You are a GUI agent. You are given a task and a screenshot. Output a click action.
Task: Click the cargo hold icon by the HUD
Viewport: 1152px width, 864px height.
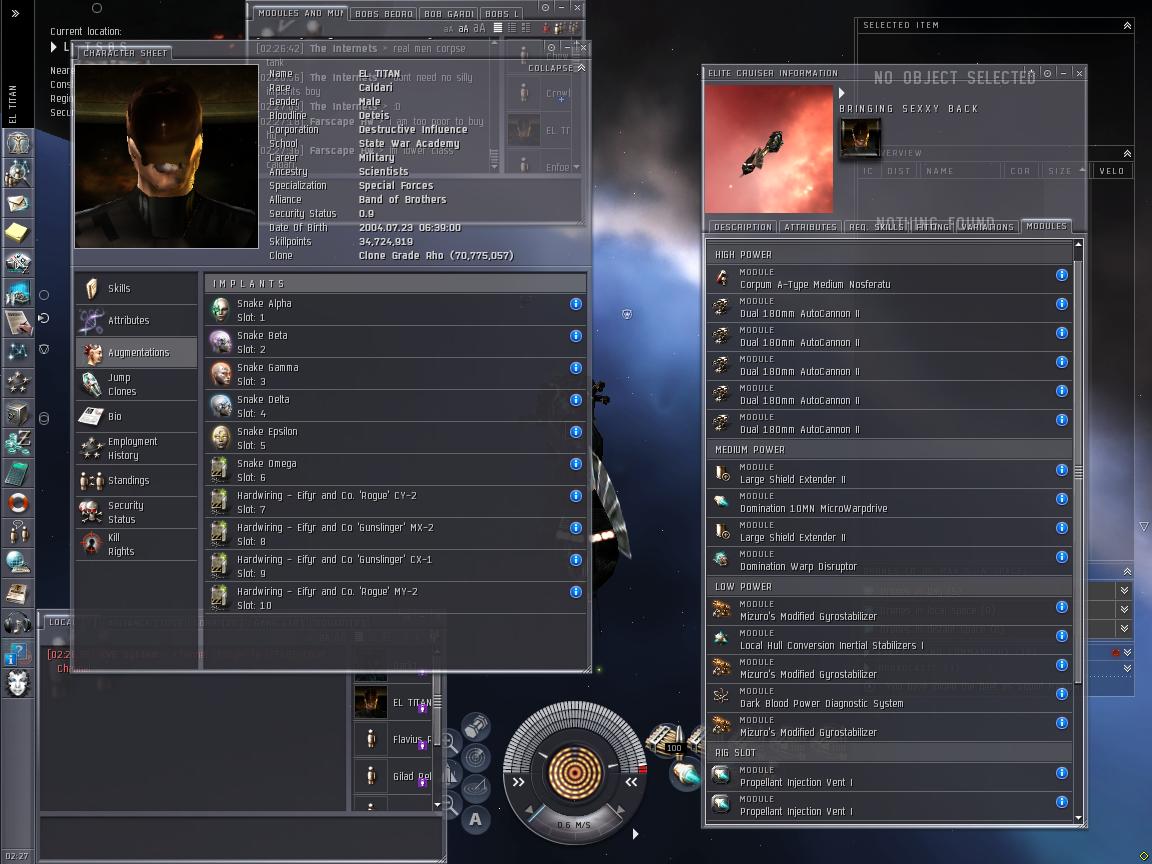pos(476,726)
